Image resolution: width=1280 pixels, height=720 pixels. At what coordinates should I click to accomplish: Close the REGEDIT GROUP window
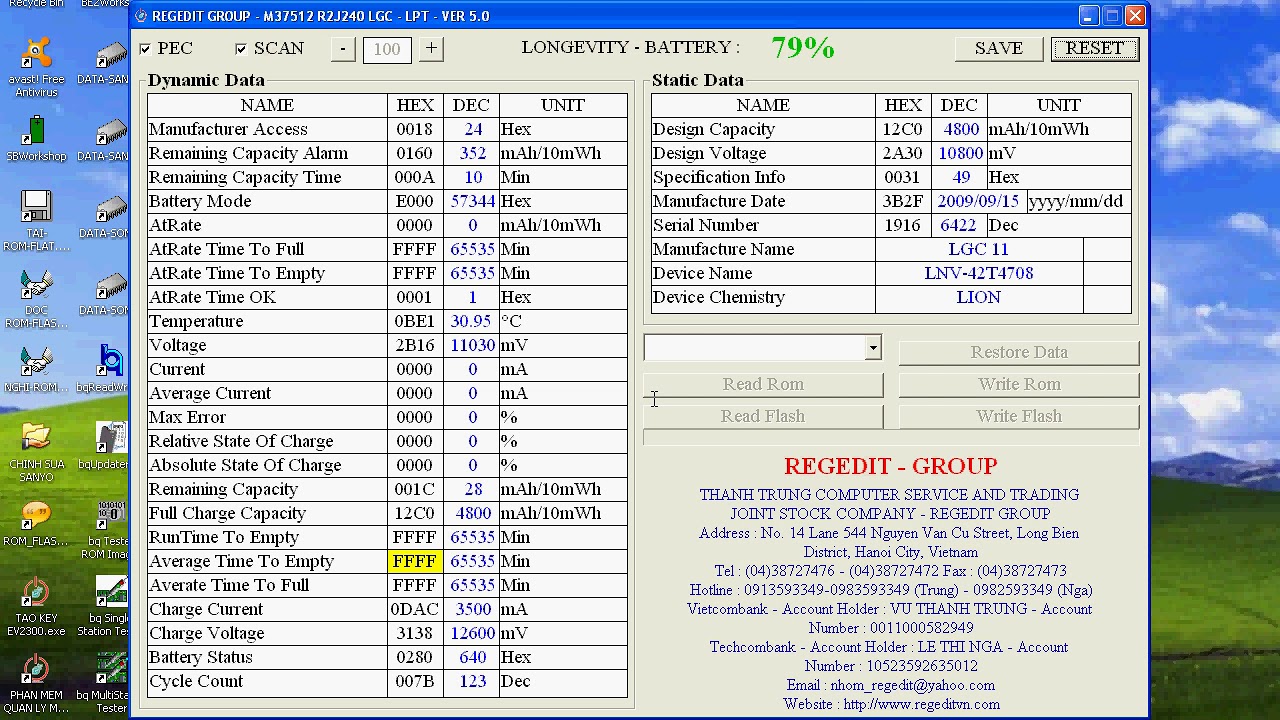pyautogui.click(x=1135, y=16)
